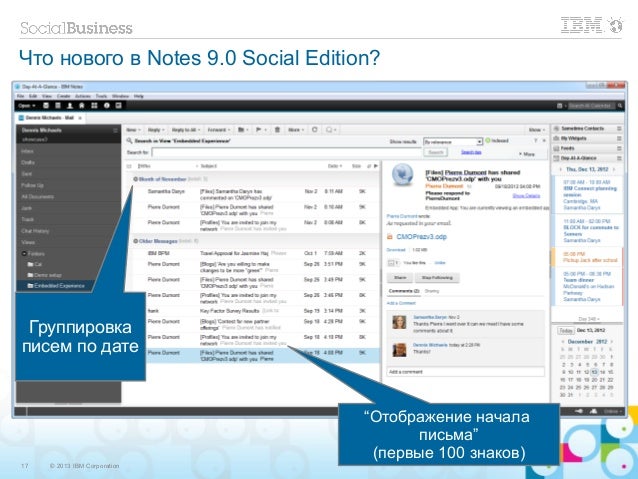This screenshot has height=479, width=638.
Task: Click the magnifier icon beside Search All Calendar
Action: point(620,106)
